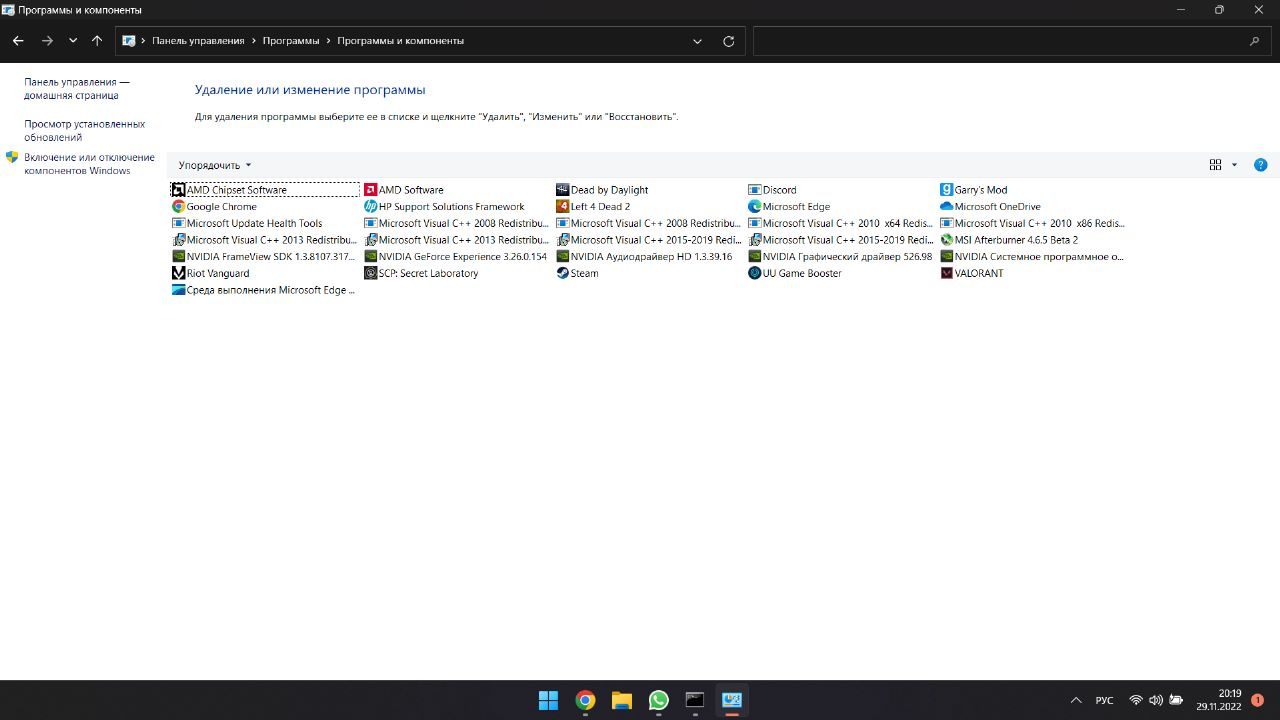The height and width of the screenshot is (720, 1280).
Task: Select NVIDIA Системное программное entry
Action: point(1032,257)
